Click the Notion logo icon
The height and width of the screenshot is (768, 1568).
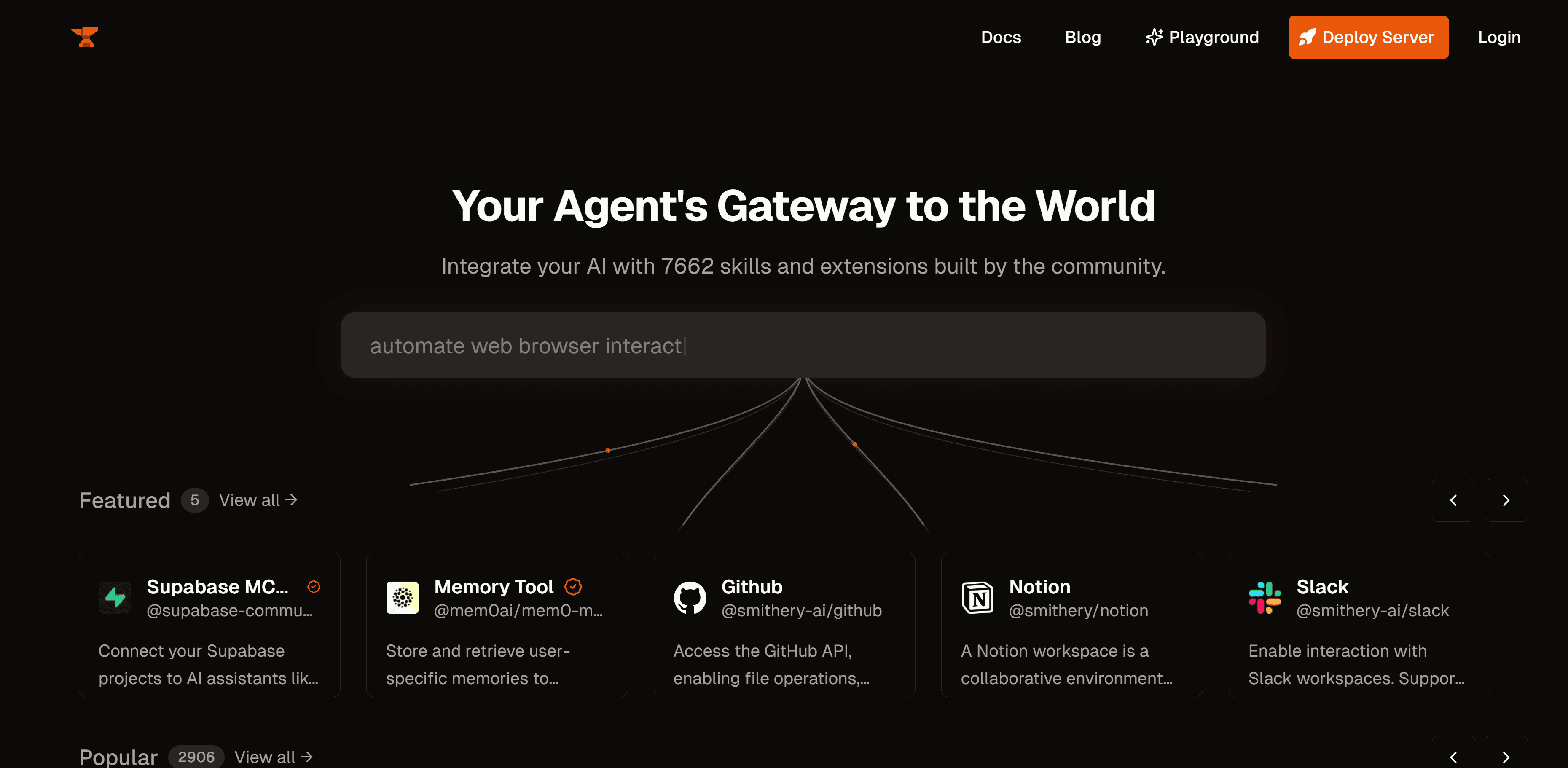[x=977, y=598]
